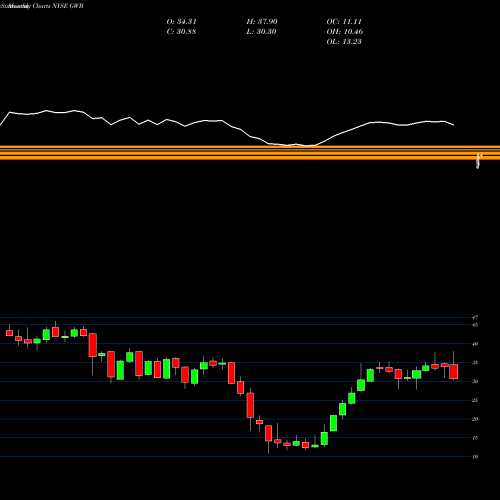Select the close price value C: 30.88
This screenshot has height=500, width=500.
pyautogui.click(x=181, y=32)
